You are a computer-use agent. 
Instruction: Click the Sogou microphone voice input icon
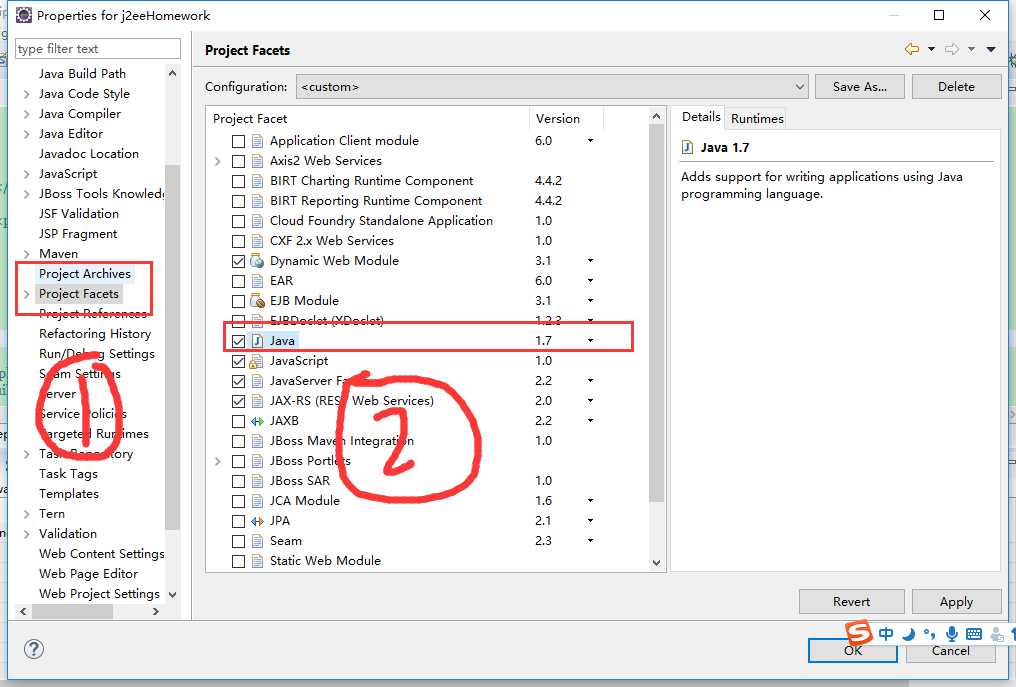point(951,634)
